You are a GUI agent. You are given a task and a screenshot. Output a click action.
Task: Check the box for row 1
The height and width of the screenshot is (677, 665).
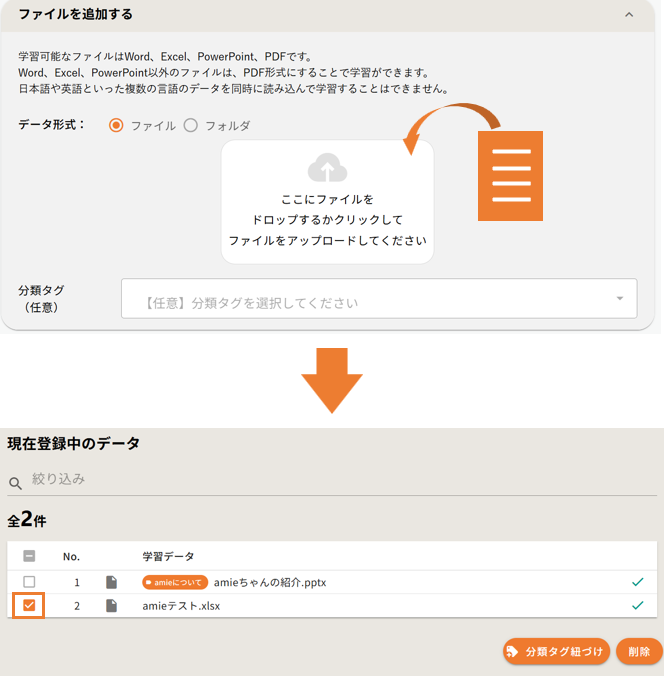click(29, 582)
